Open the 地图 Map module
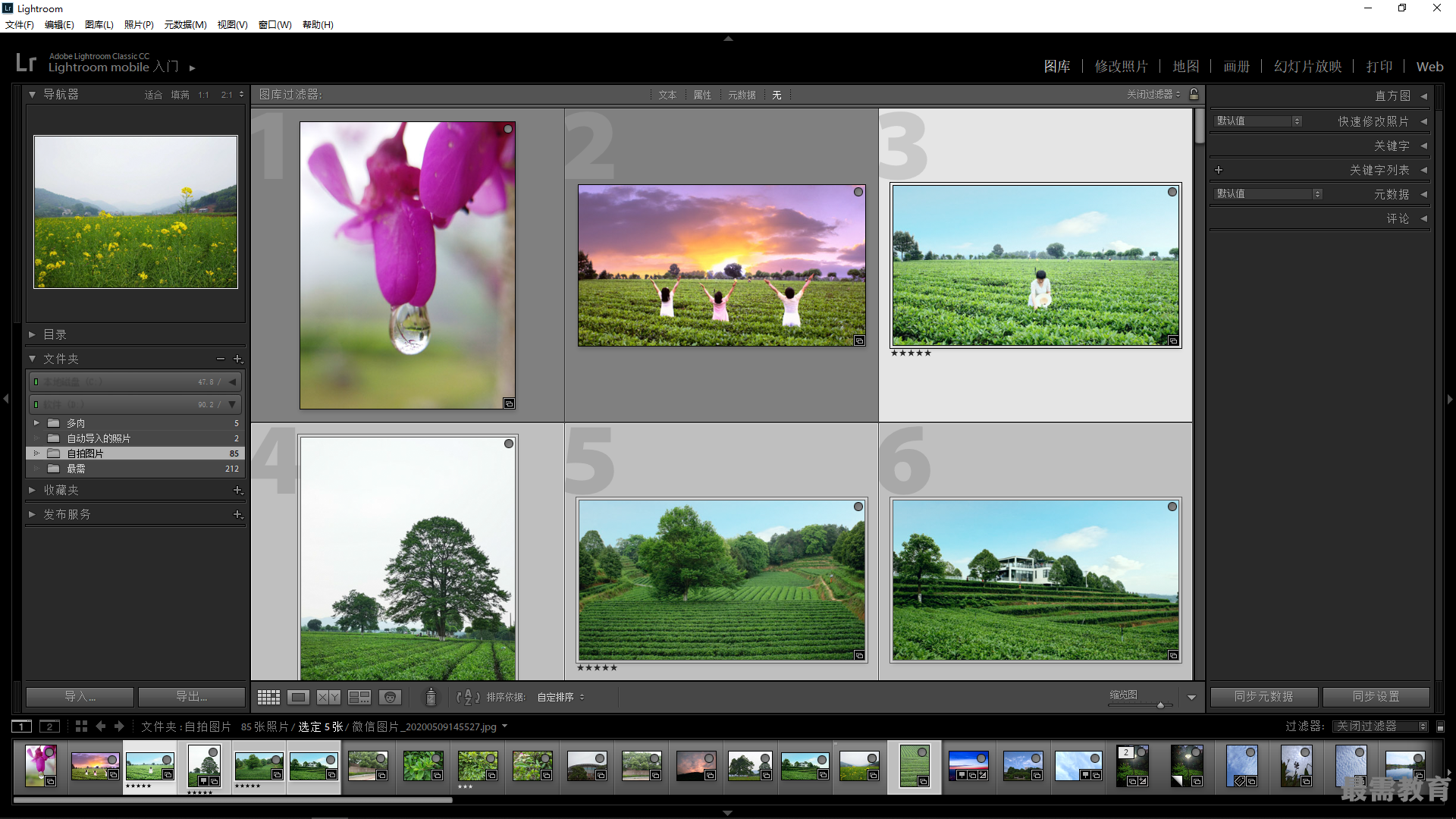 coord(1185,67)
